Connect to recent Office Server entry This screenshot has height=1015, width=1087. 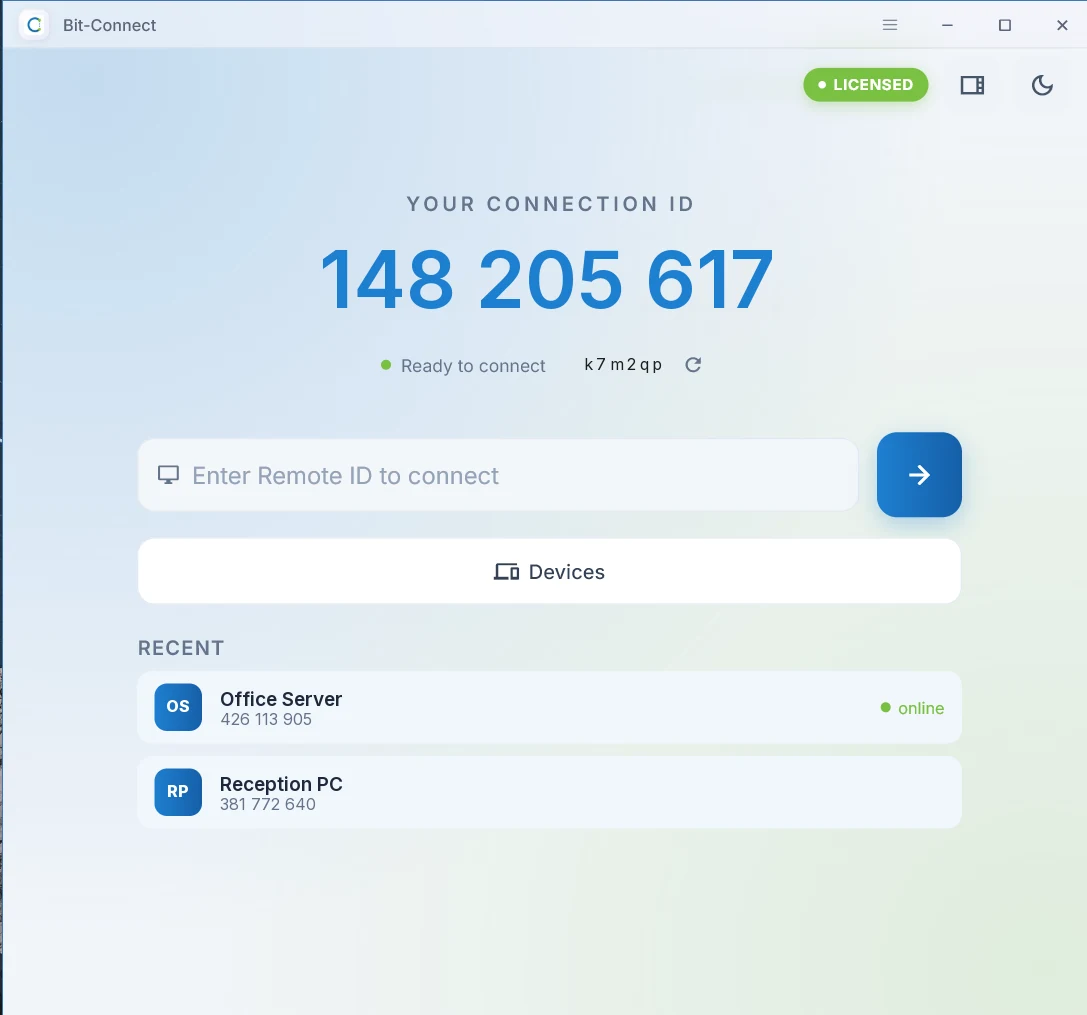549,707
